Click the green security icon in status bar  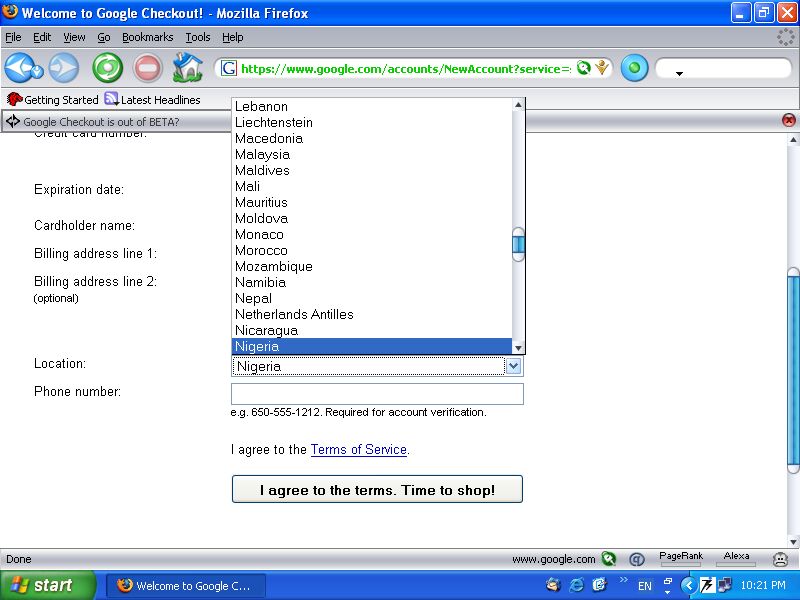click(x=609, y=559)
